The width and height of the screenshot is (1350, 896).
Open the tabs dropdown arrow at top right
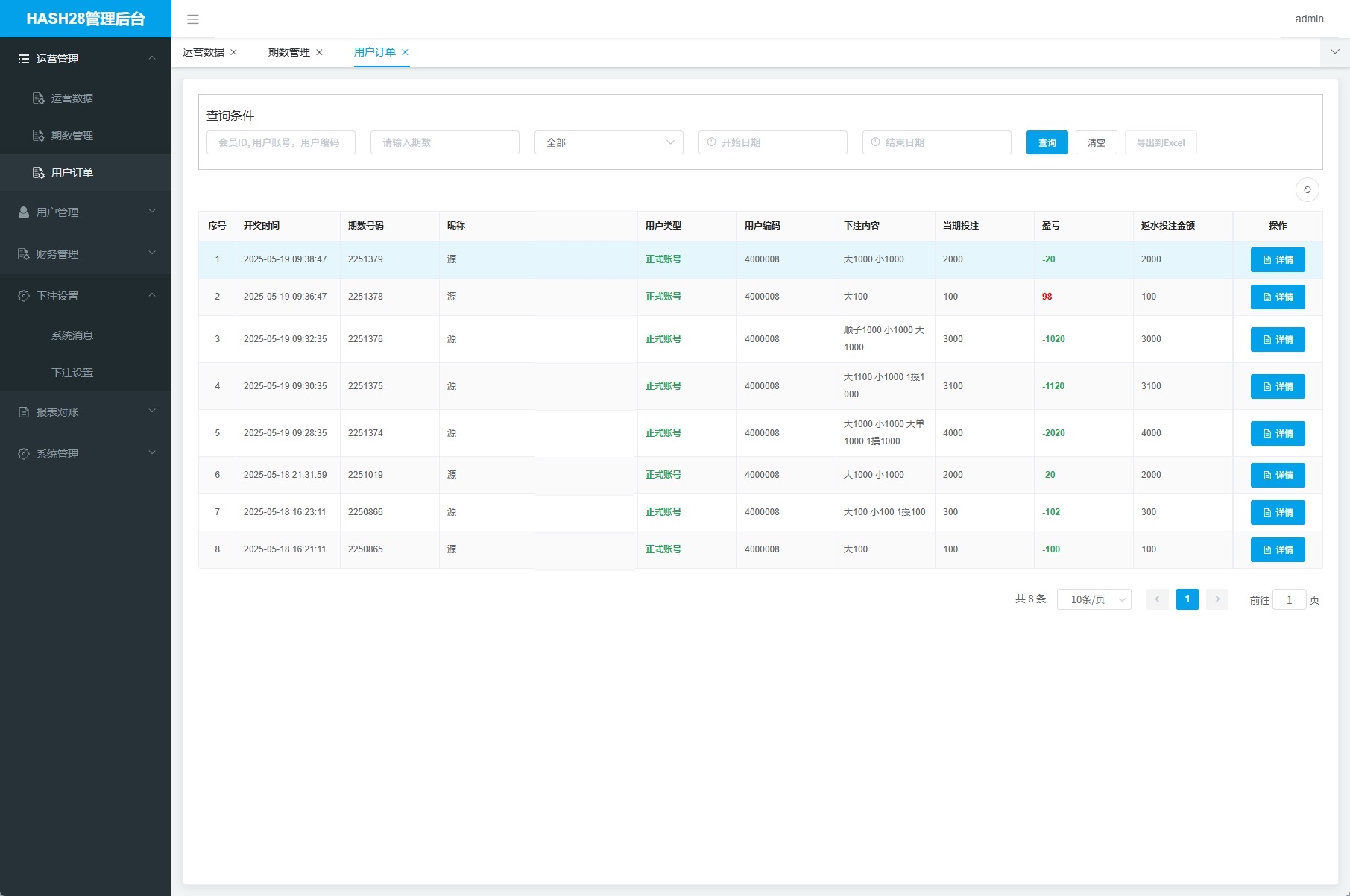point(1334,52)
